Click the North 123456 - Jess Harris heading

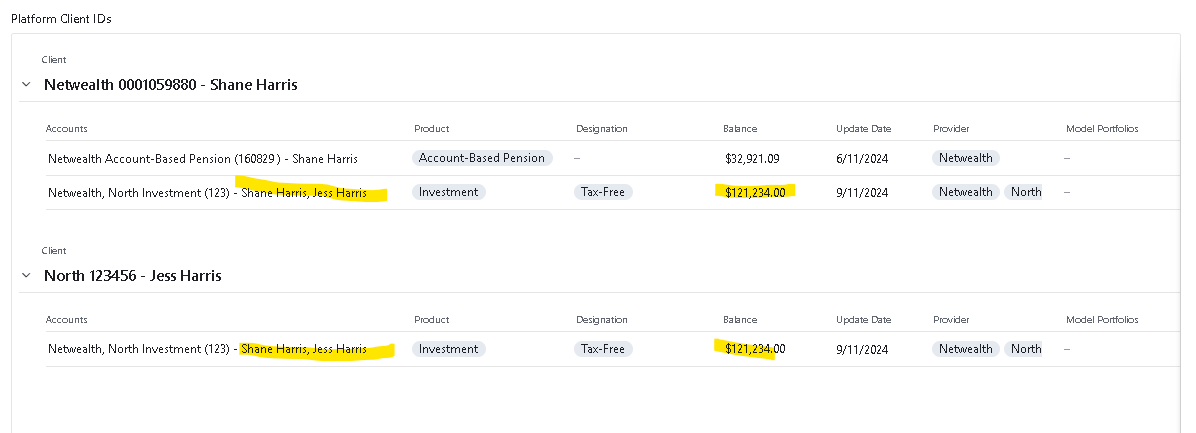[x=133, y=276]
